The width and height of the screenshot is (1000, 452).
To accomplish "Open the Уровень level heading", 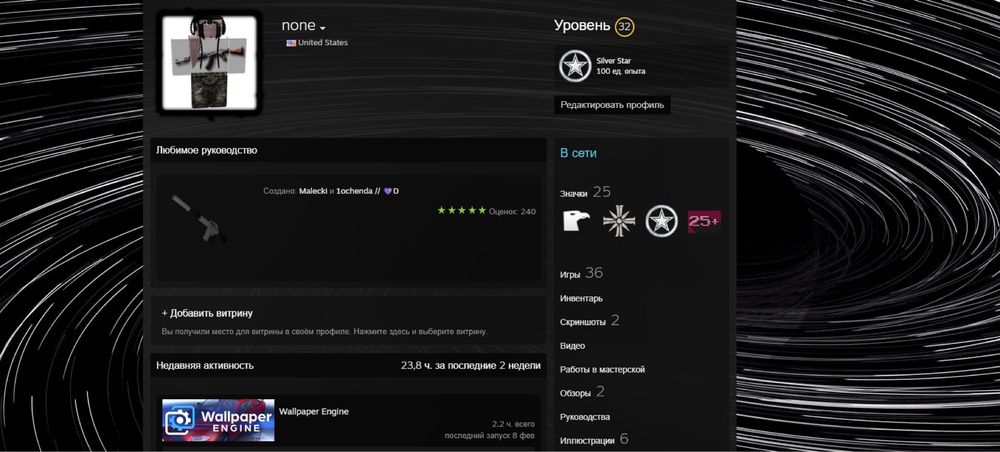I will pos(582,26).
